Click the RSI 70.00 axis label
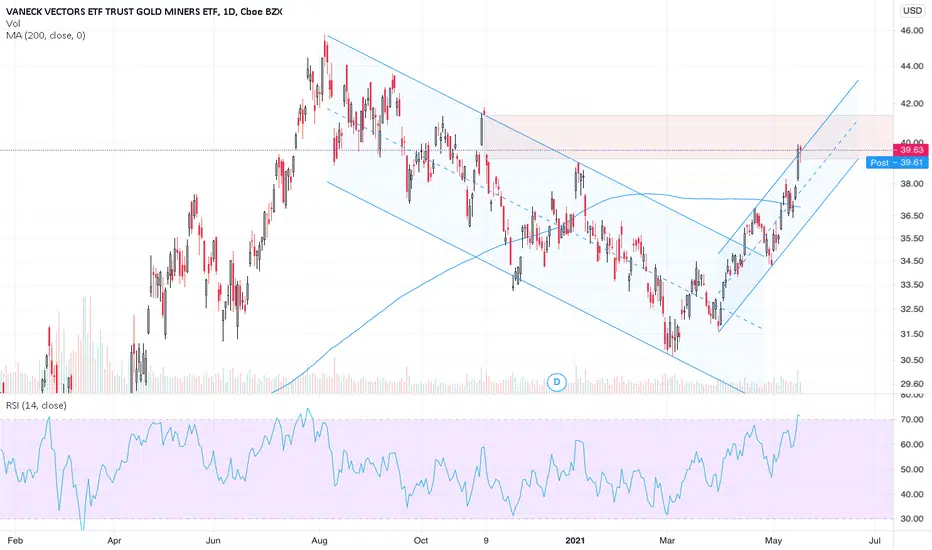 pyautogui.click(x=912, y=419)
